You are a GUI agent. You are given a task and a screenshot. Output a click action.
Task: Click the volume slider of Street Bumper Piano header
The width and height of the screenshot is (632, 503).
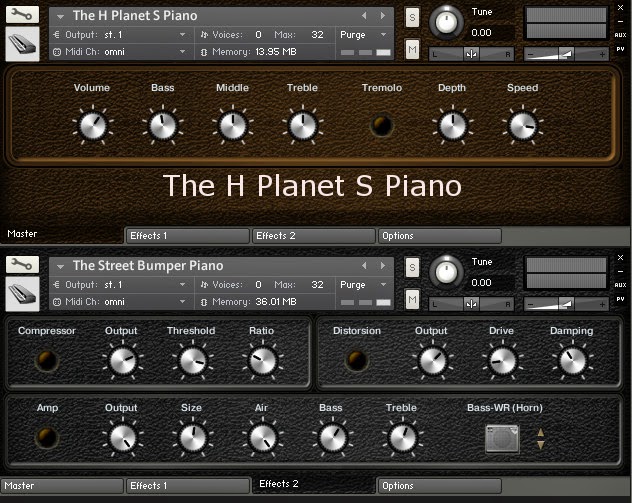566,304
